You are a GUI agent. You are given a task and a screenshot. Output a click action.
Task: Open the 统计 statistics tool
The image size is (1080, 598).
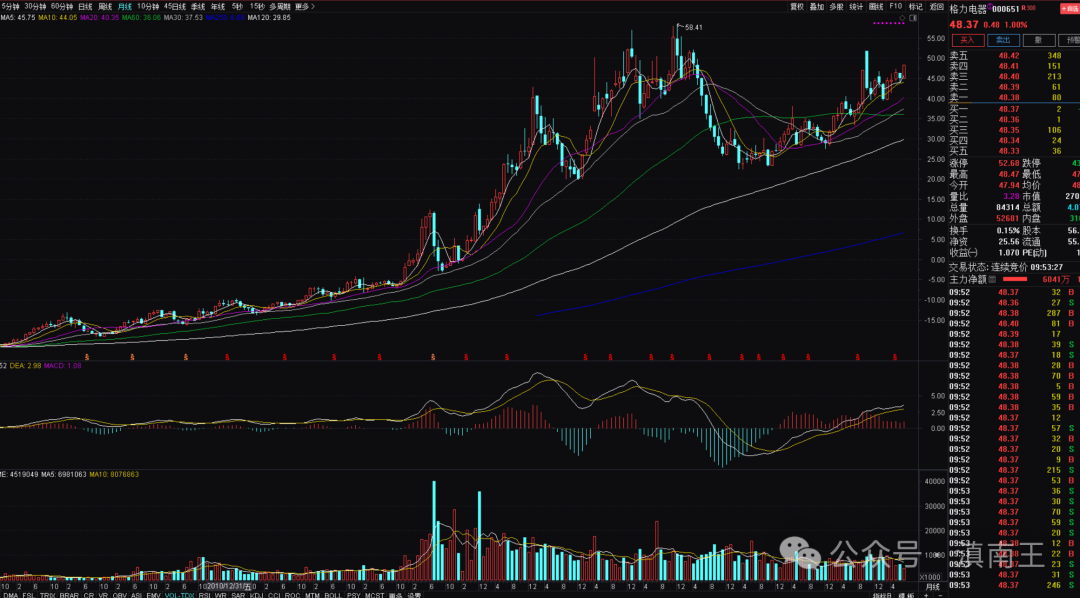point(856,6)
